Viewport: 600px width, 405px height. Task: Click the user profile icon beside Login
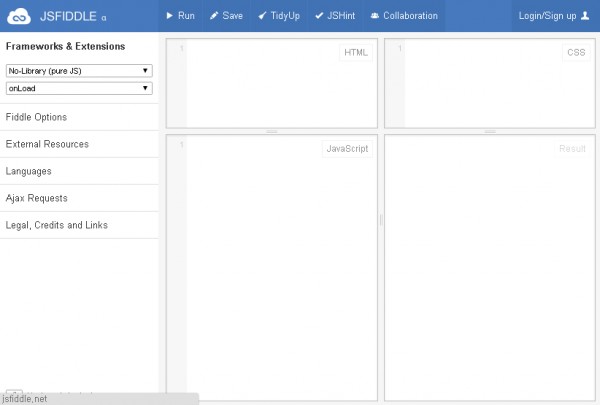click(585, 16)
